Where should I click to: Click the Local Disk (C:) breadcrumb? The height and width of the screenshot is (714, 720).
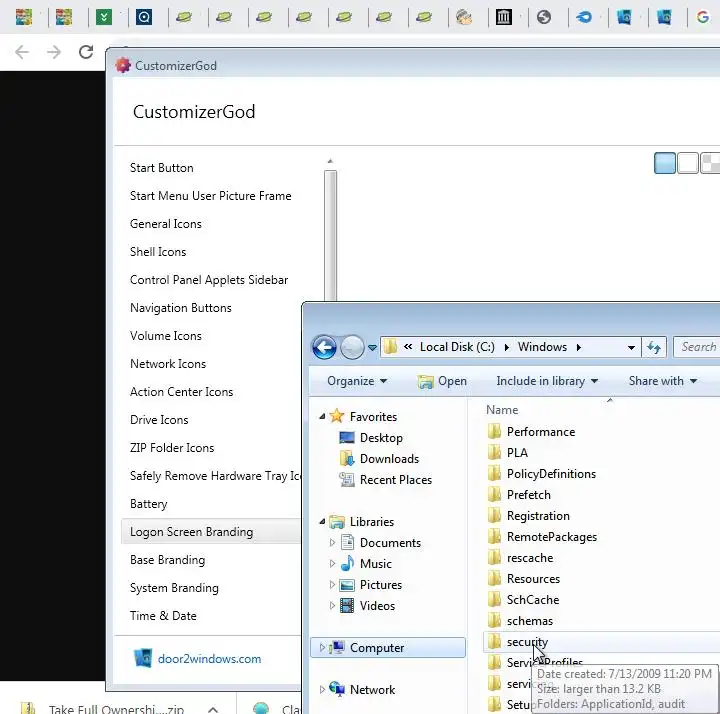[457, 347]
